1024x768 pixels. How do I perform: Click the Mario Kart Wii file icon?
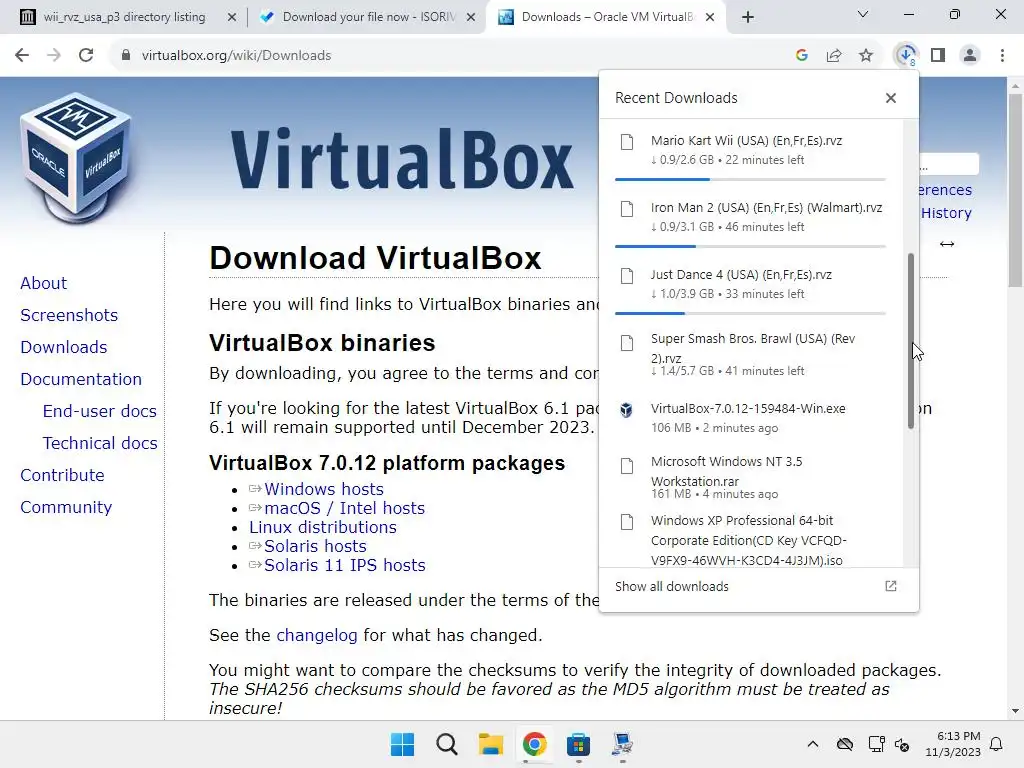click(627, 142)
